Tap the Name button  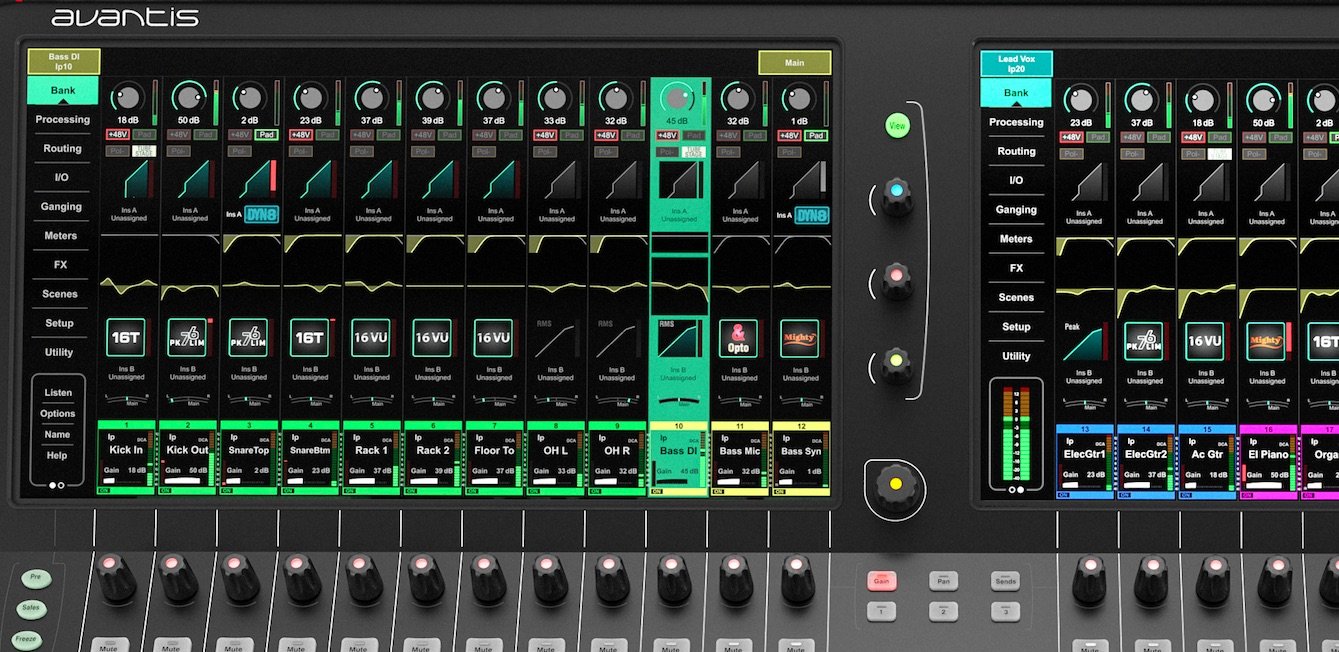click(58, 435)
